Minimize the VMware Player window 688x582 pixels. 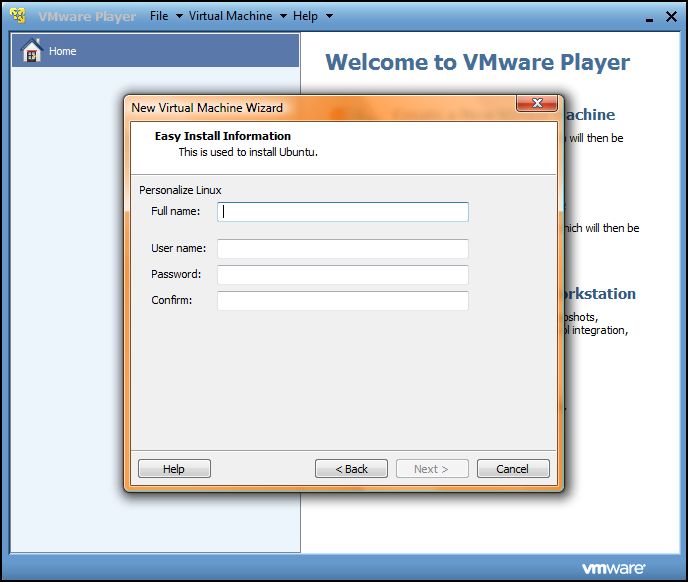tap(649, 18)
